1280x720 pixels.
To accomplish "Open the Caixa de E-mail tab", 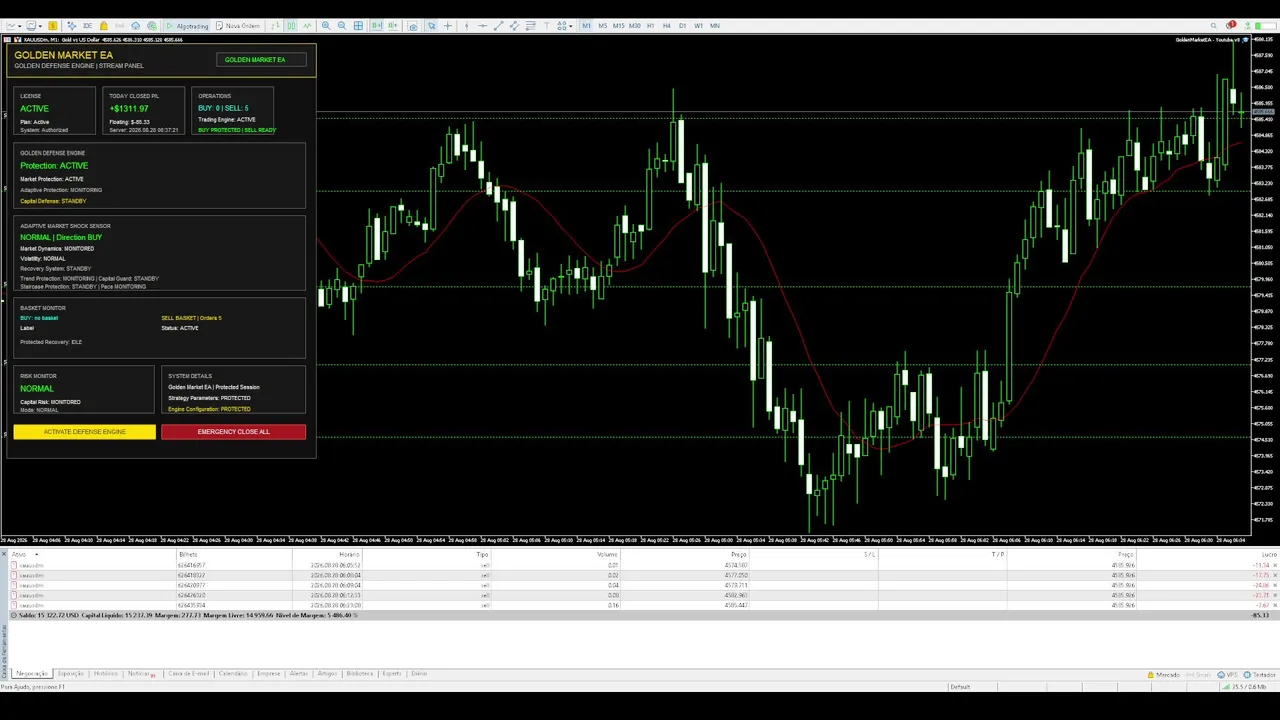I will point(188,674).
